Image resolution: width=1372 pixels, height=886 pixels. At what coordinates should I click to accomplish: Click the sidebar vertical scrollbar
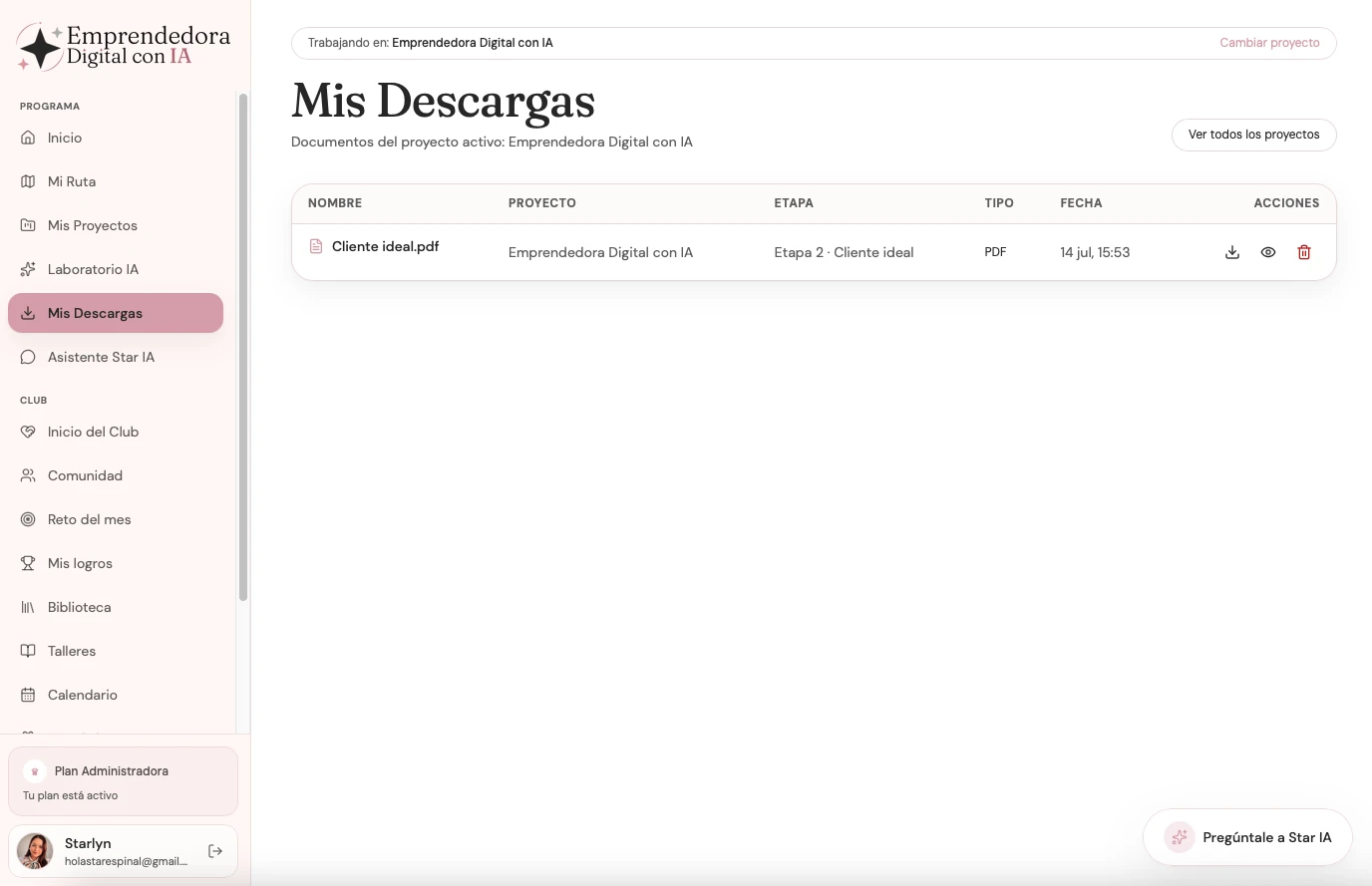click(243, 347)
